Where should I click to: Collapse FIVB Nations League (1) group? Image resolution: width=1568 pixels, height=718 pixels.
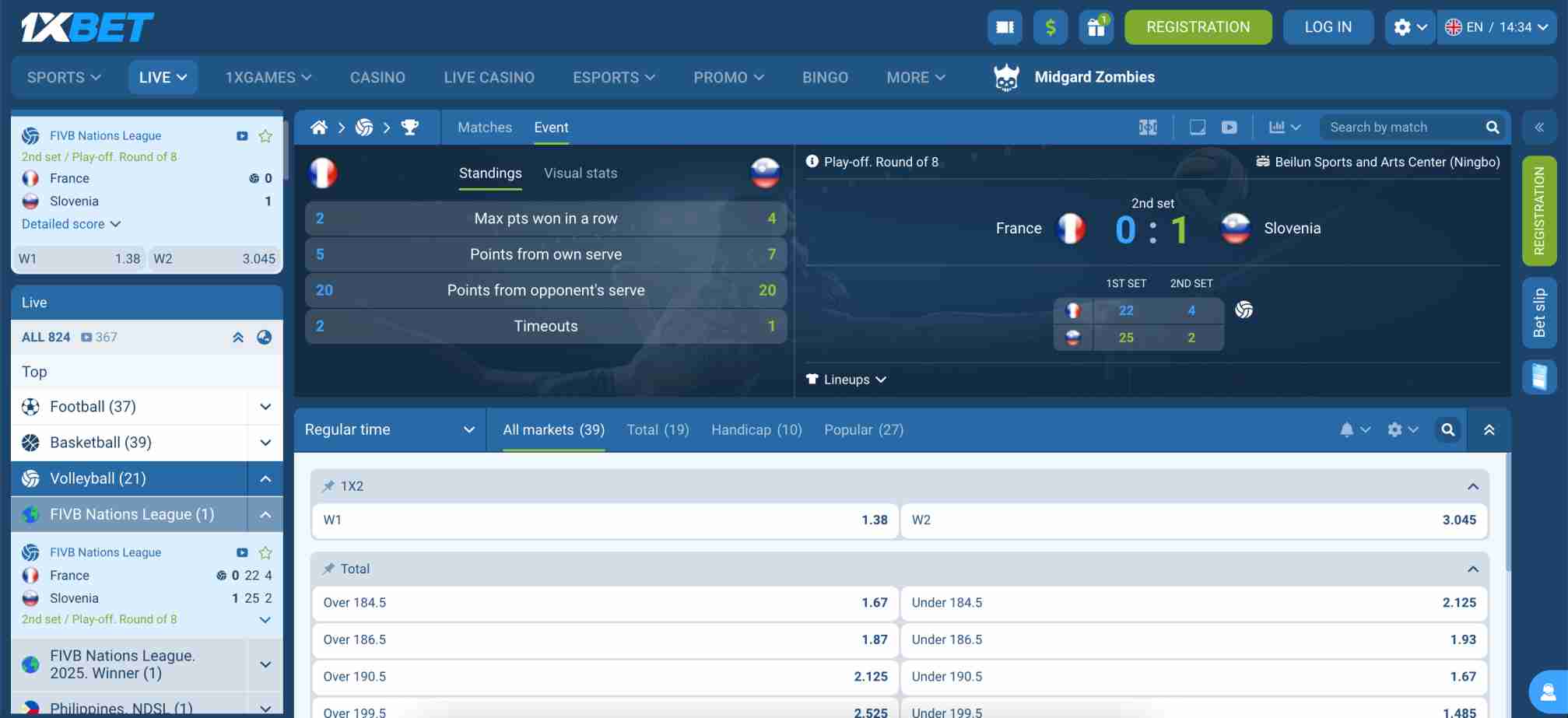265,514
